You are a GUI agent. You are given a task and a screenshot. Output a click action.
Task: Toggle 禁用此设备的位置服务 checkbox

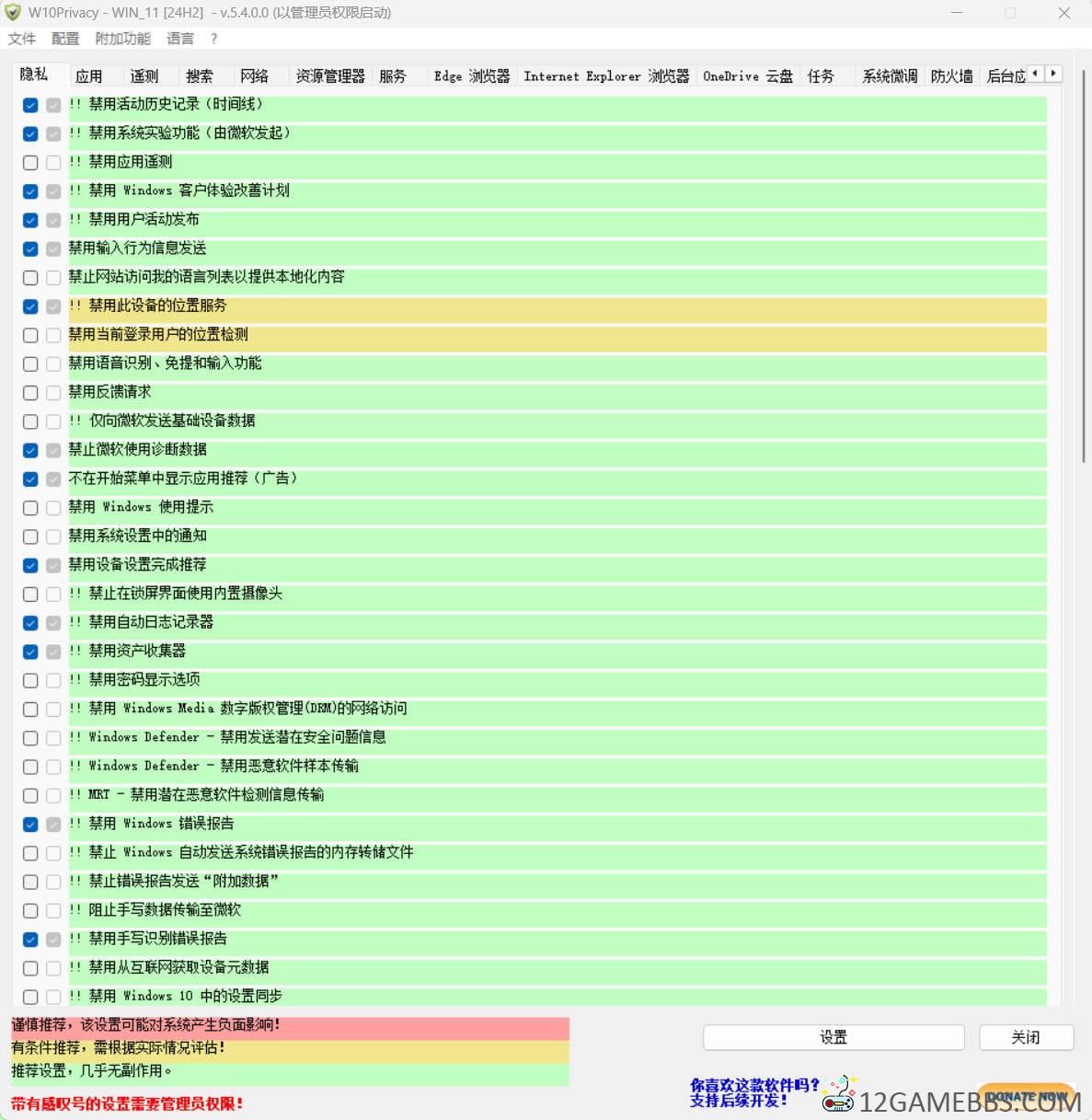[x=30, y=306]
